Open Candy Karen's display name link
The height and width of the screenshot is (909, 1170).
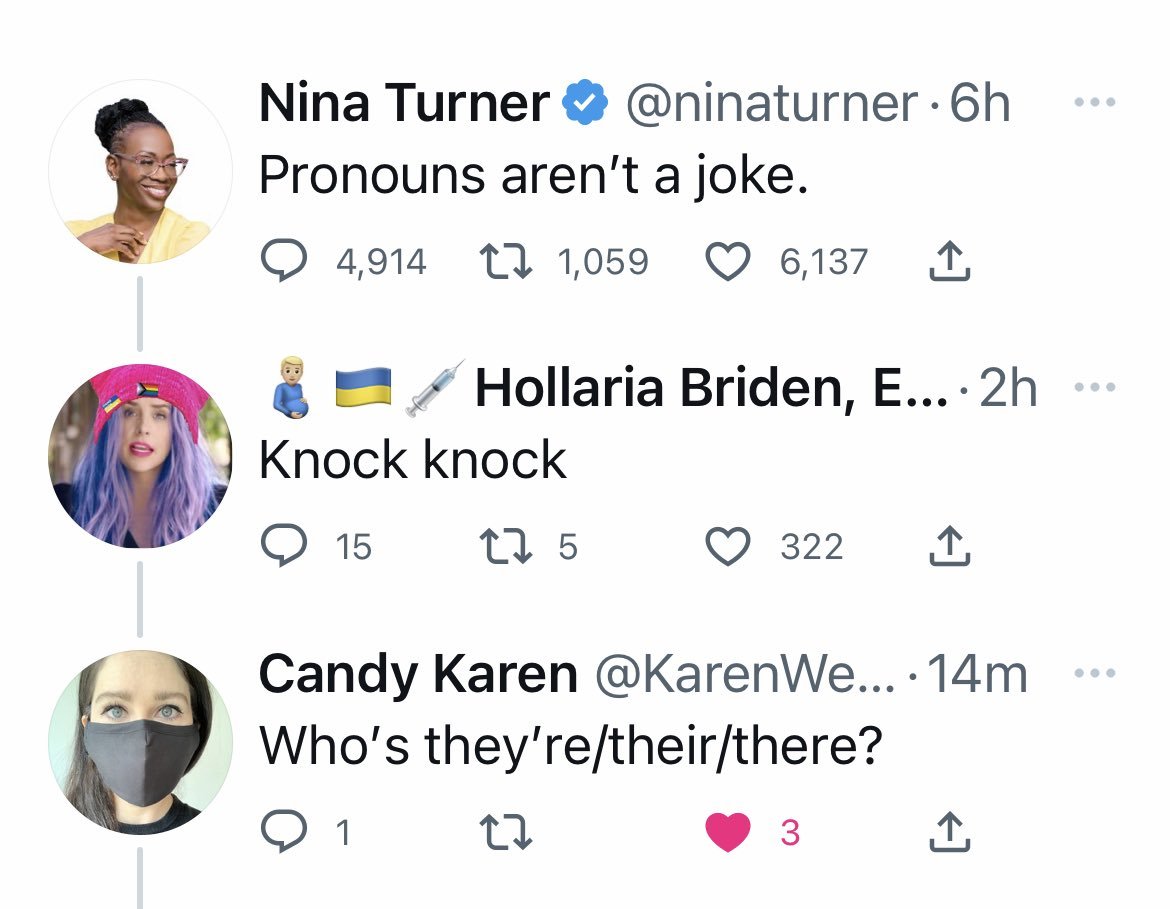tap(417, 675)
